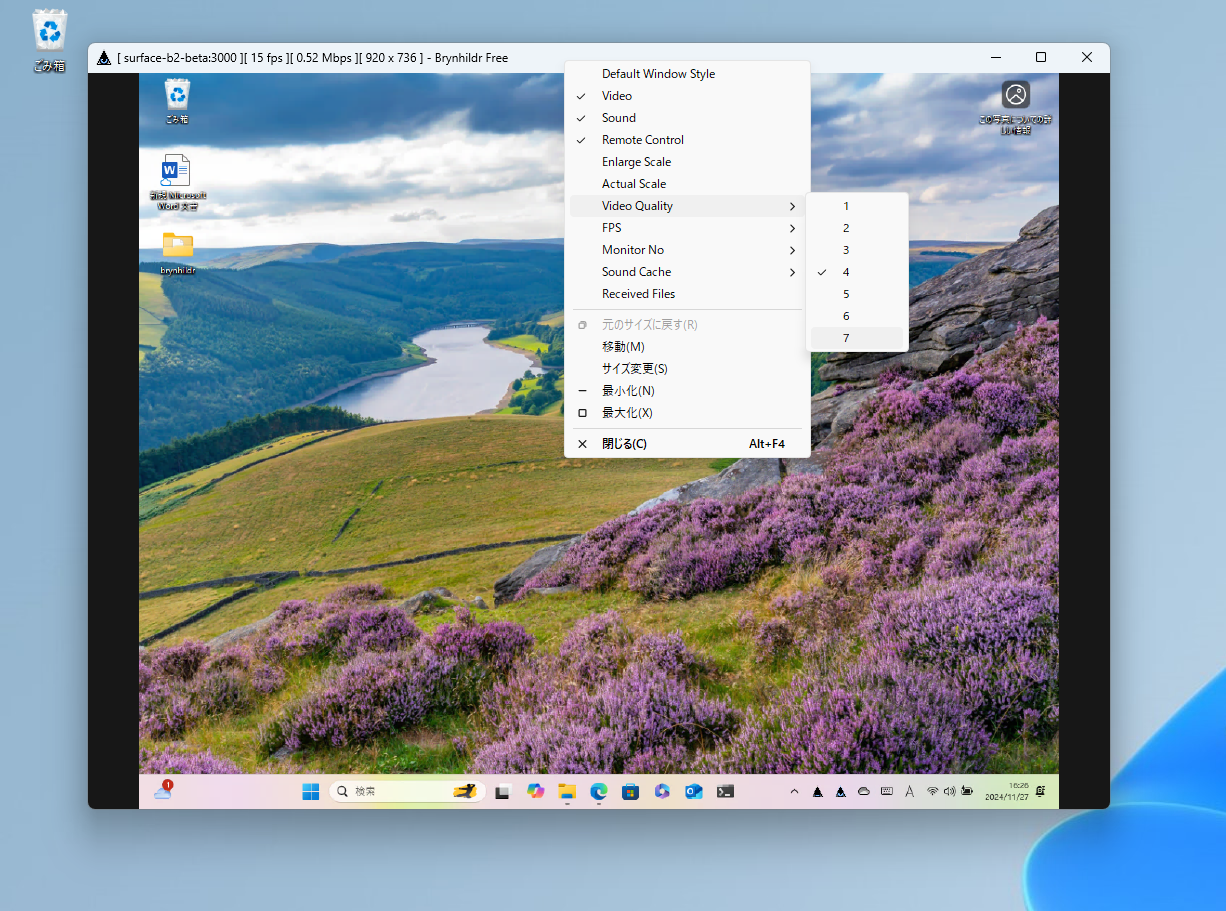
Task: Toggle the Remote Control menu option
Action: 687,140
